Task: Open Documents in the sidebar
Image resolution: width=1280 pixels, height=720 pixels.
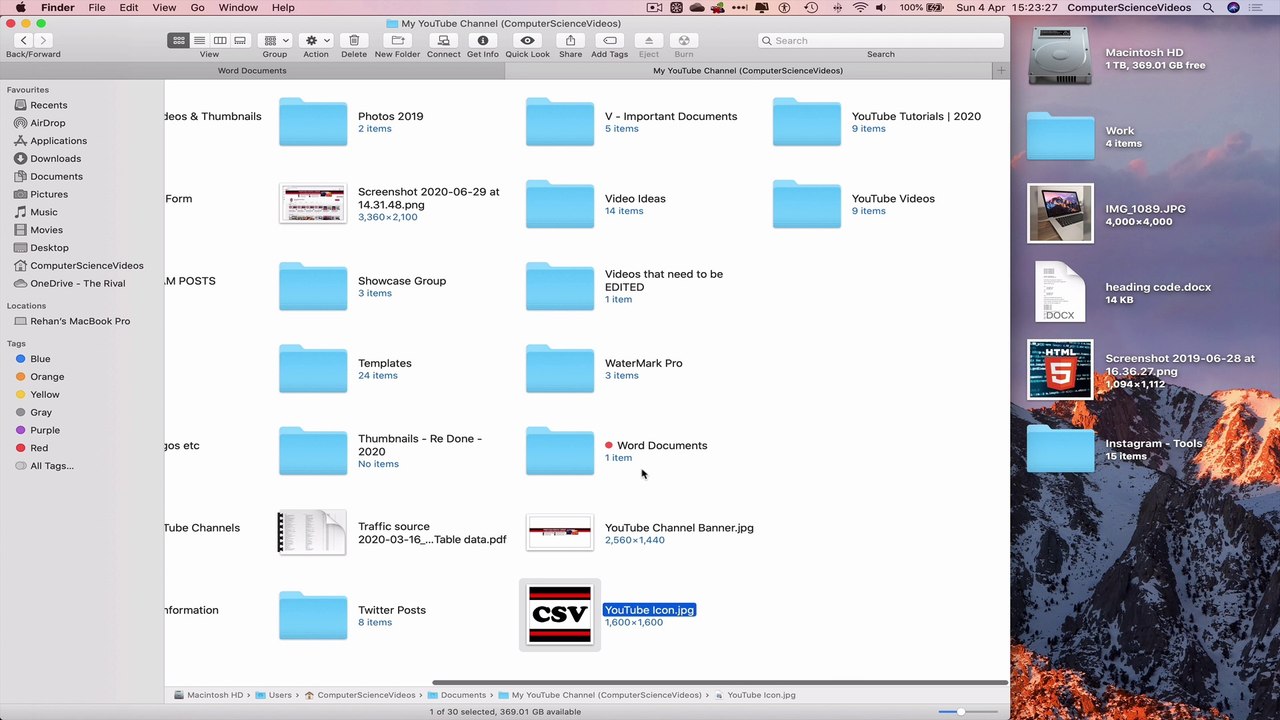Action: [x=56, y=177]
